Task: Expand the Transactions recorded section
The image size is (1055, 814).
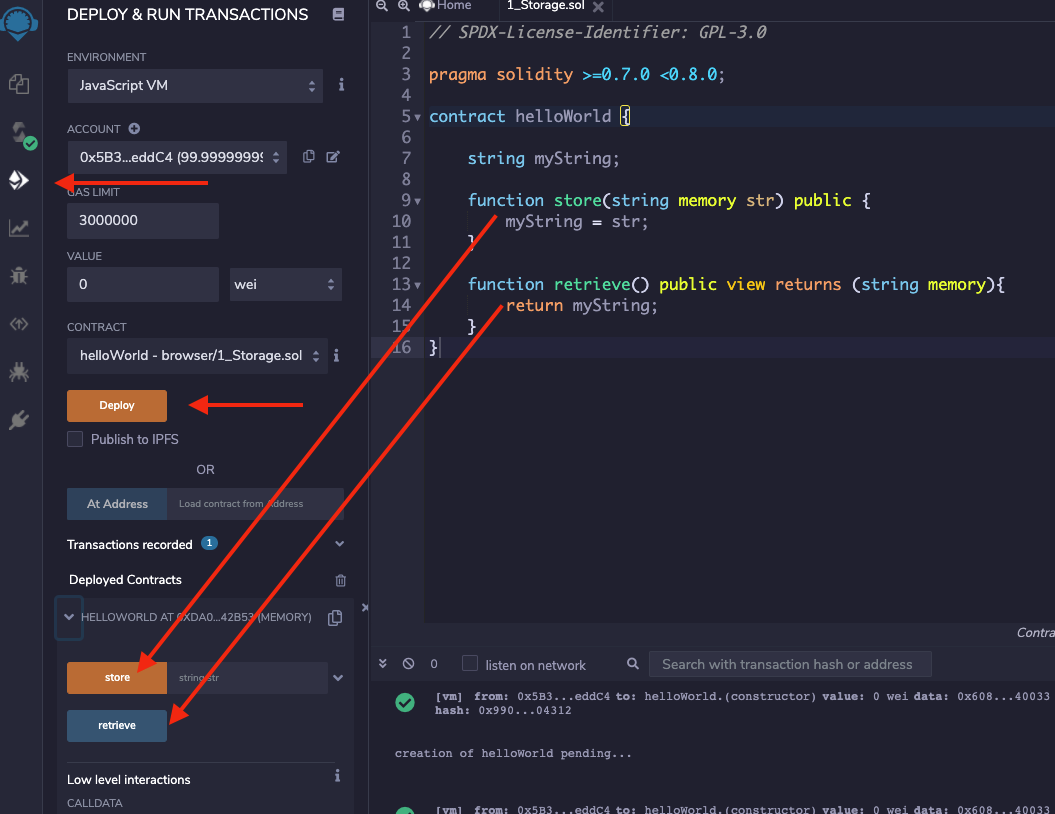Action: click(x=339, y=545)
